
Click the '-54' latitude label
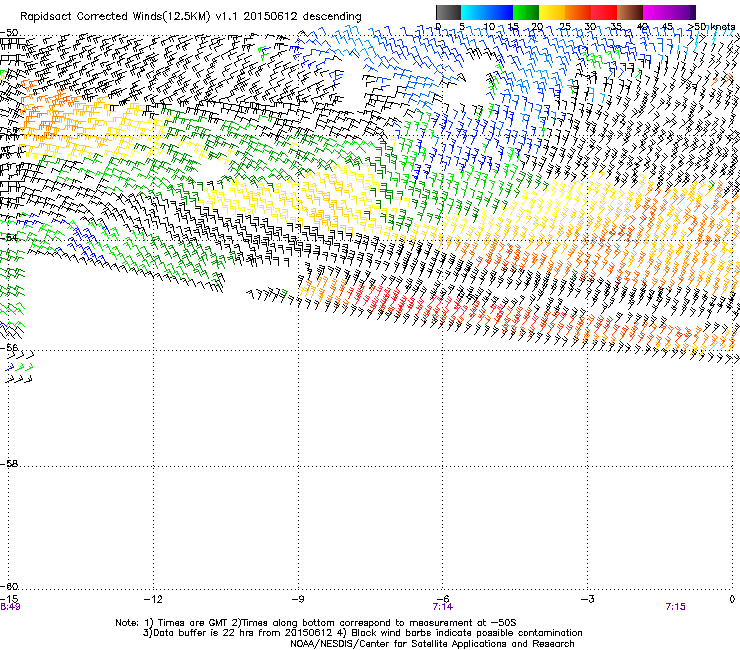click(x=9, y=237)
